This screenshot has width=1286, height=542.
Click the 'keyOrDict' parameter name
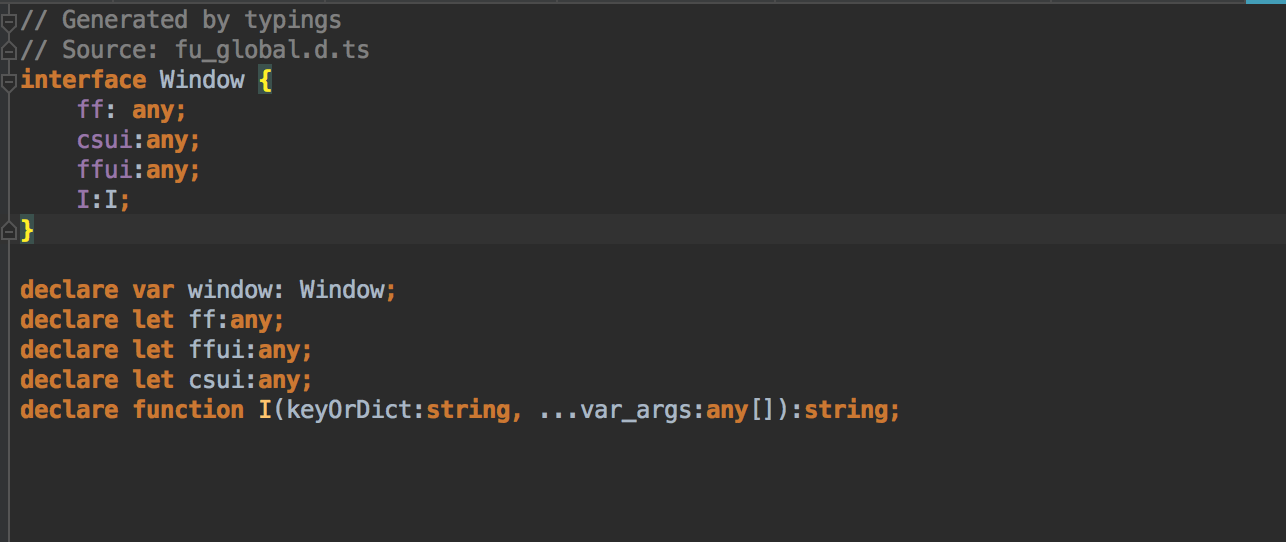pos(349,410)
